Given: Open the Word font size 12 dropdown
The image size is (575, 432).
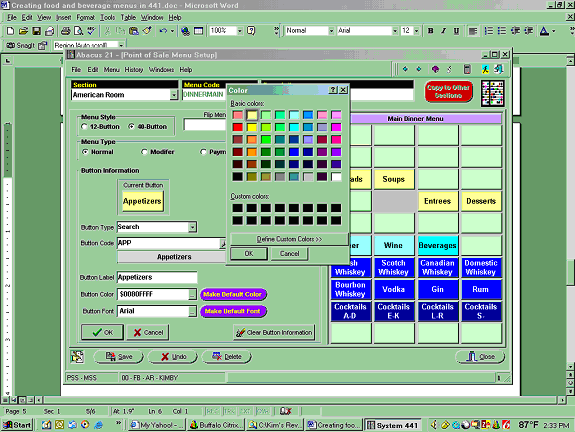Looking at the screenshot, I should click(x=417, y=31).
